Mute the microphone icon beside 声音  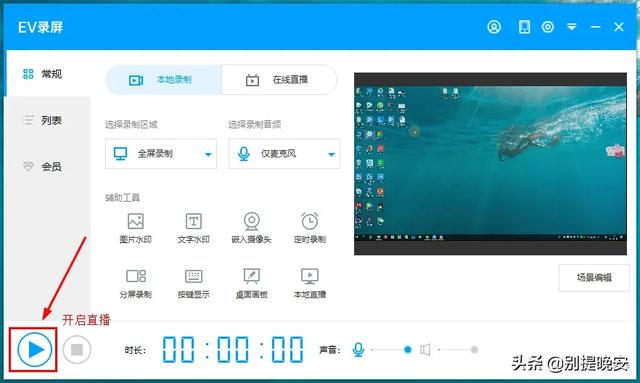tap(358, 350)
